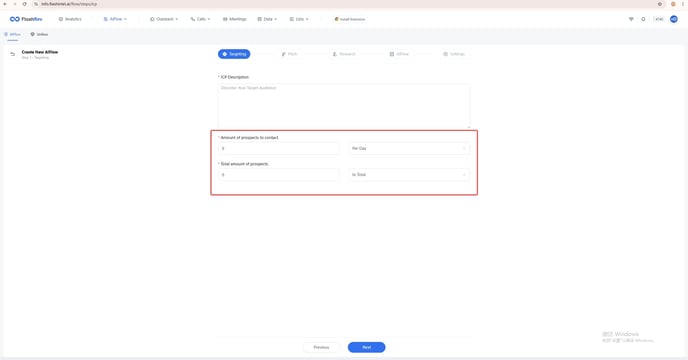
Task: Expand the Outreach navigation dropdown
Action: coord(164,19)
